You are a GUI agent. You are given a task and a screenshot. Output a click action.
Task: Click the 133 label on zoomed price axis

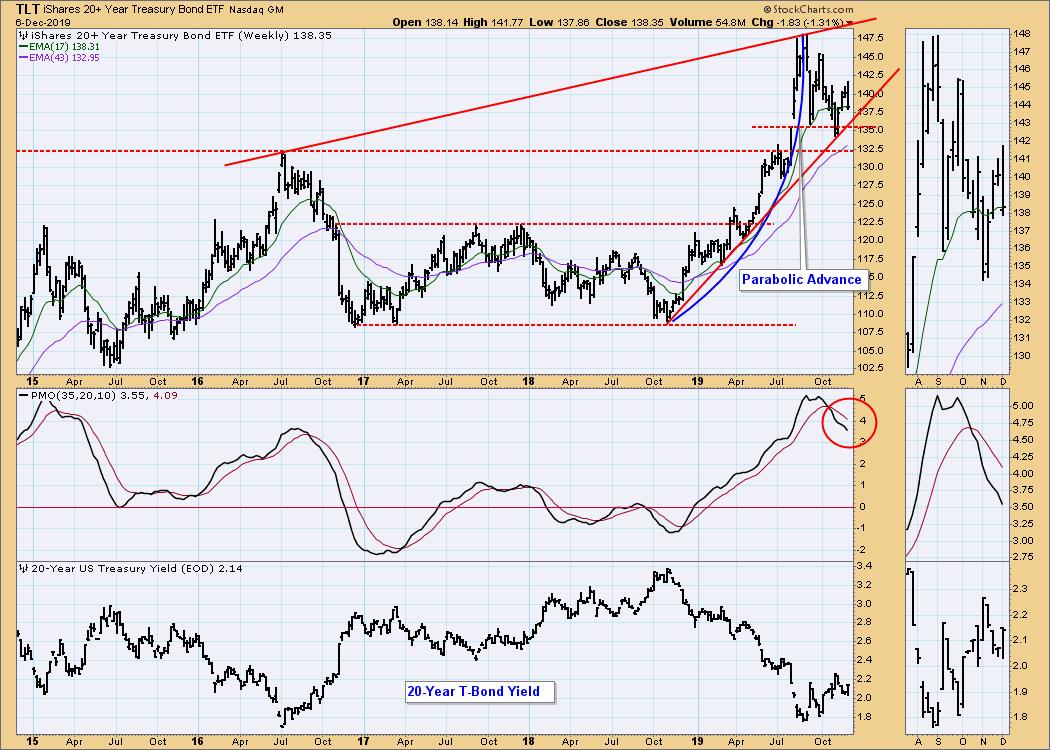pos(1022,302)
